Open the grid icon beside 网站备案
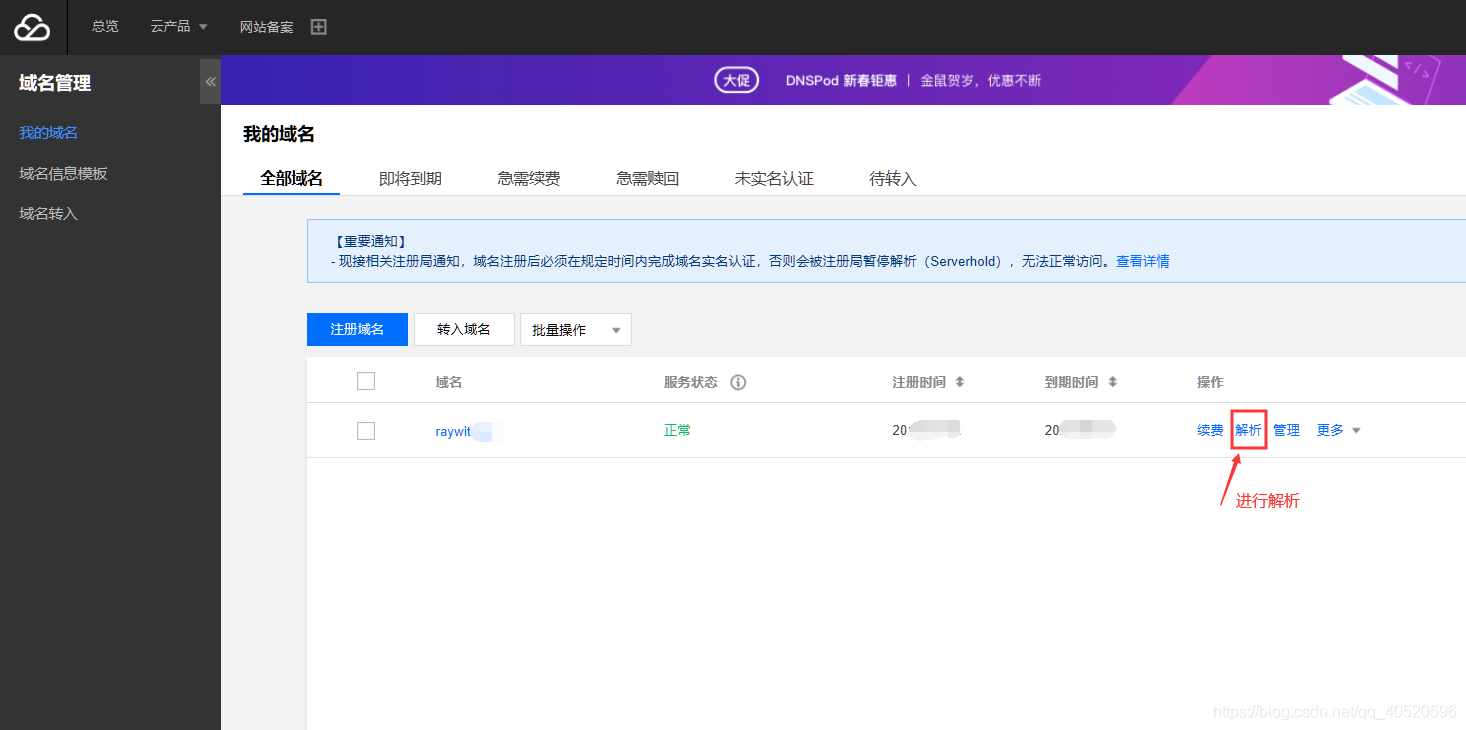The height and width of the screenshot is (730, 1466). 318,26
